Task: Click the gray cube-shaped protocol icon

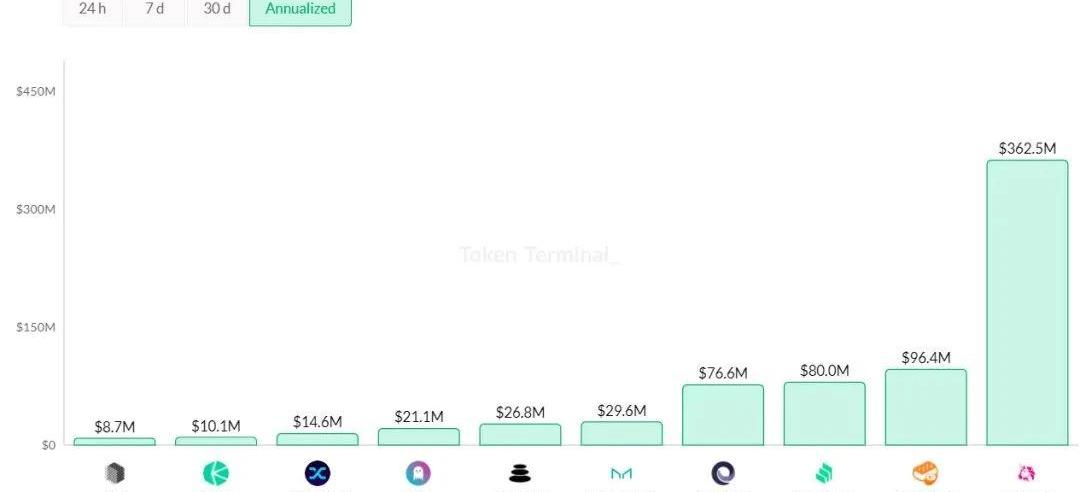Action: [115, 473]
